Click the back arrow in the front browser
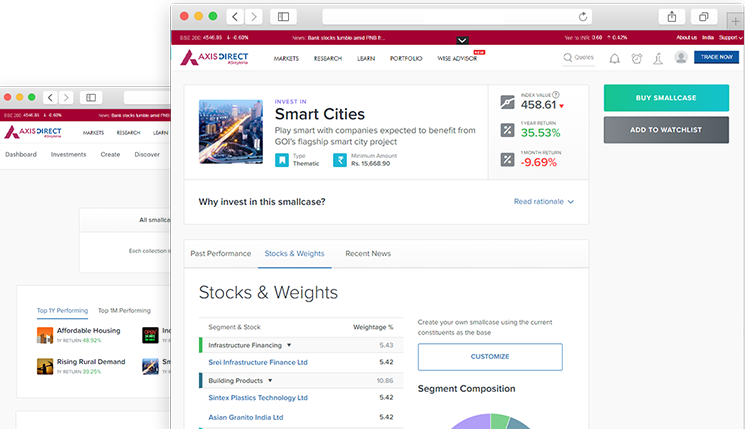This screenshot has width=745, height=429. 235,17
